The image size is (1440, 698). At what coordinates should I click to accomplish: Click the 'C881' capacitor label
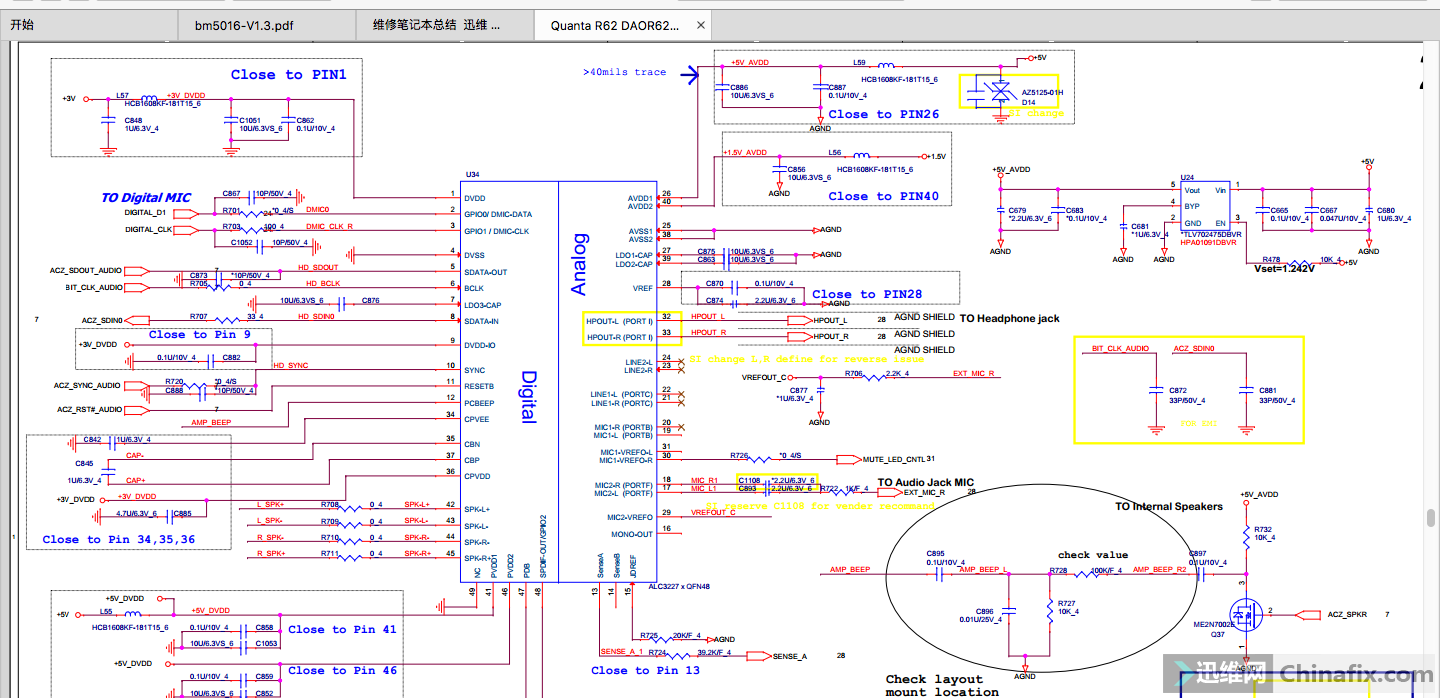pos(1267,390)
